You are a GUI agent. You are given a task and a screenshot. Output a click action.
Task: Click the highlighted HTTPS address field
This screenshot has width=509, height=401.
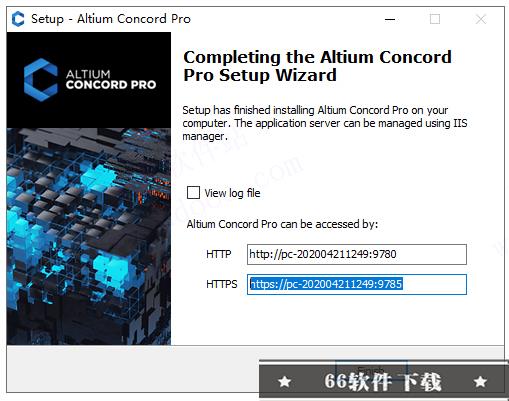(357, 284)
